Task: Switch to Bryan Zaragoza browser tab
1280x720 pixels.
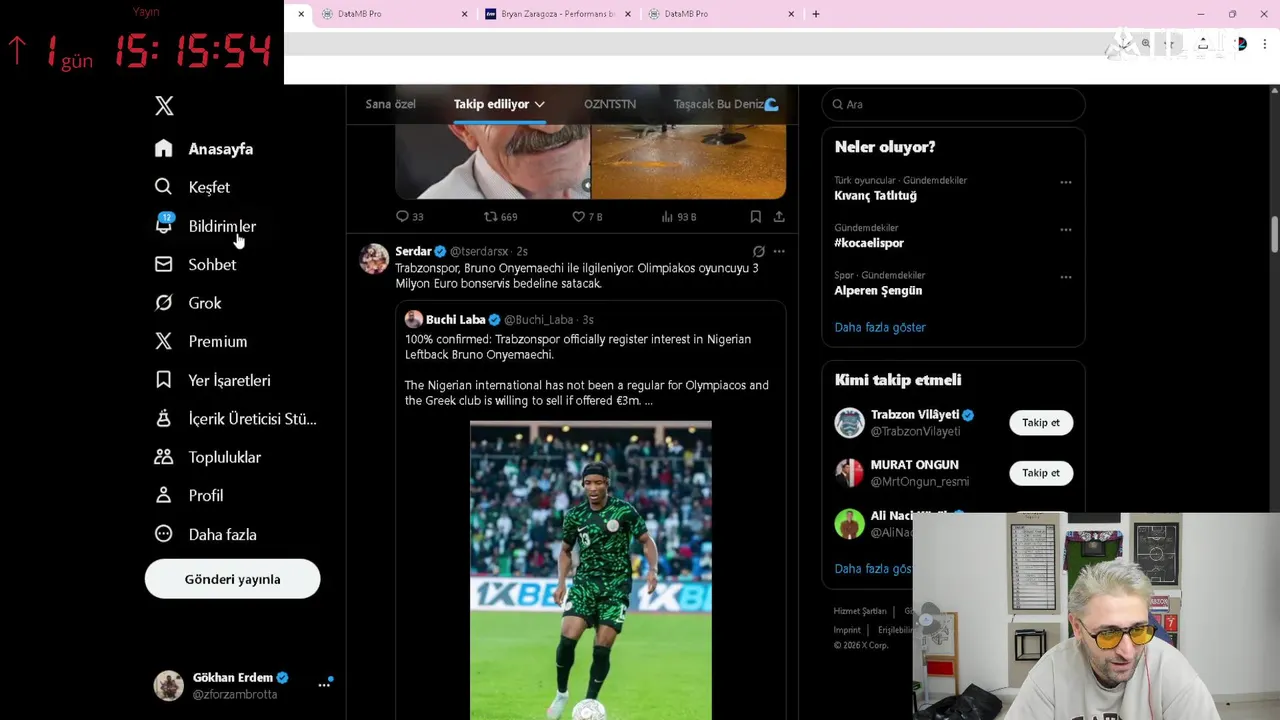Action: (557, 14)
